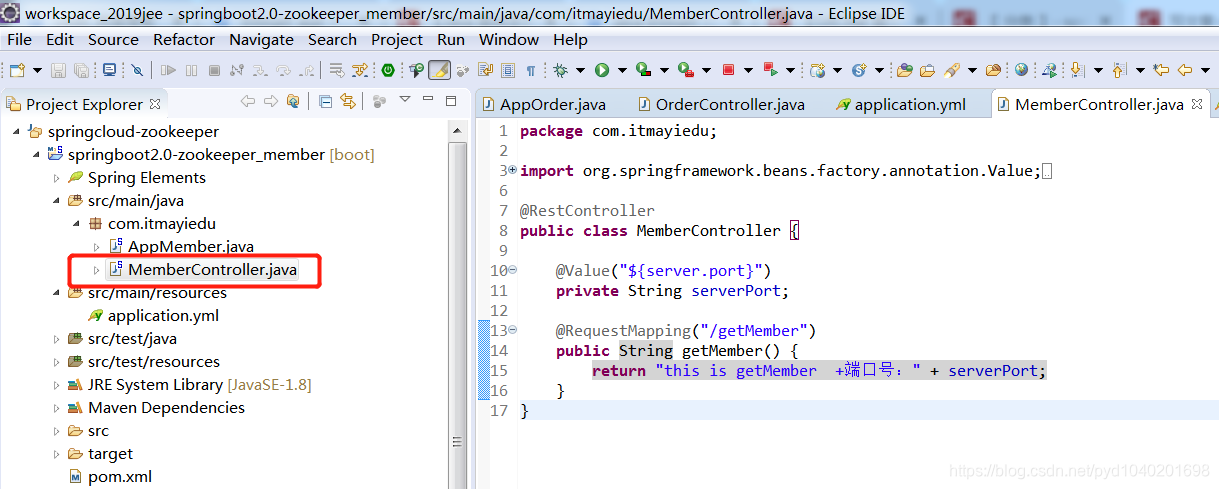Click the Step Return icon

point(307,70)
